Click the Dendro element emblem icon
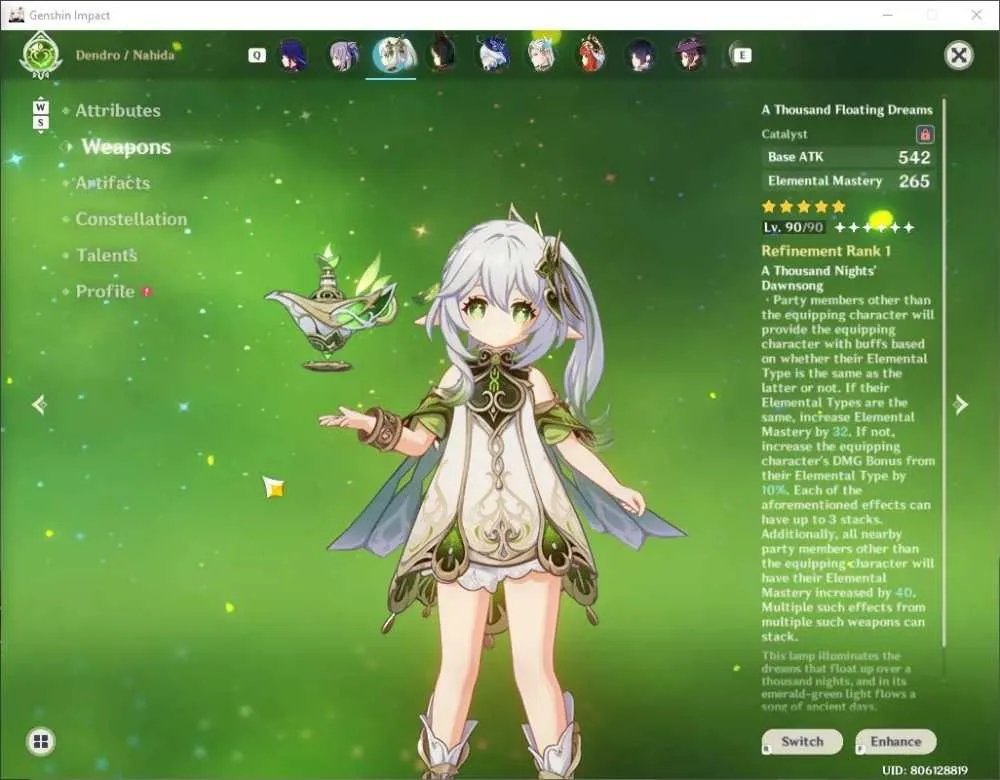The image size is (1000, 780). pyautogui.click(x=41, y=55)
